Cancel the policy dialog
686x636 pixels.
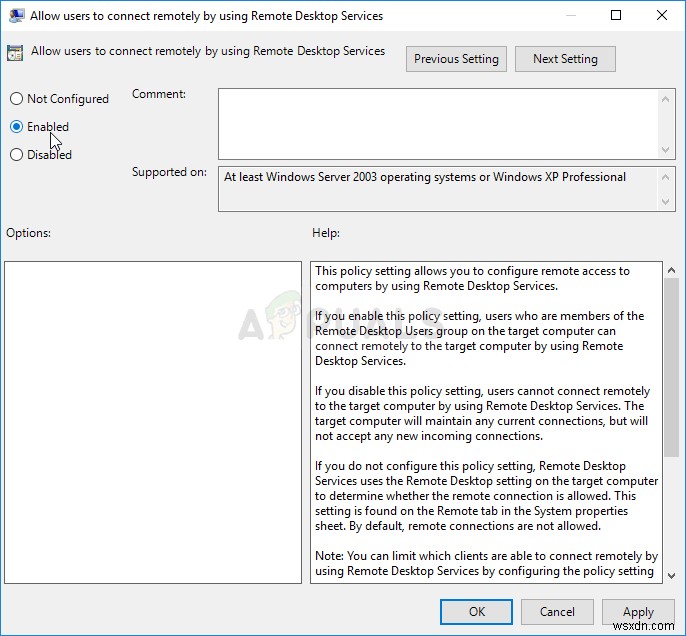point(557,612)
